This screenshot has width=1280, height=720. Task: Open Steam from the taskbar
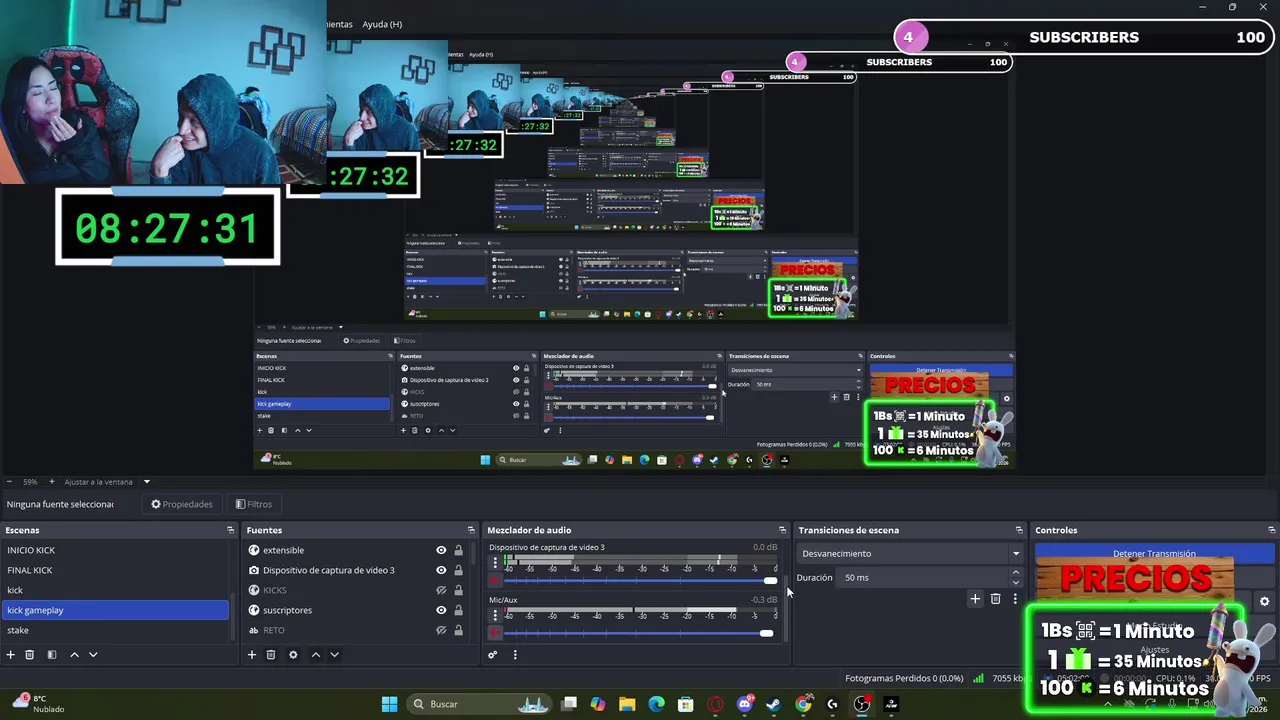point(773,704)
